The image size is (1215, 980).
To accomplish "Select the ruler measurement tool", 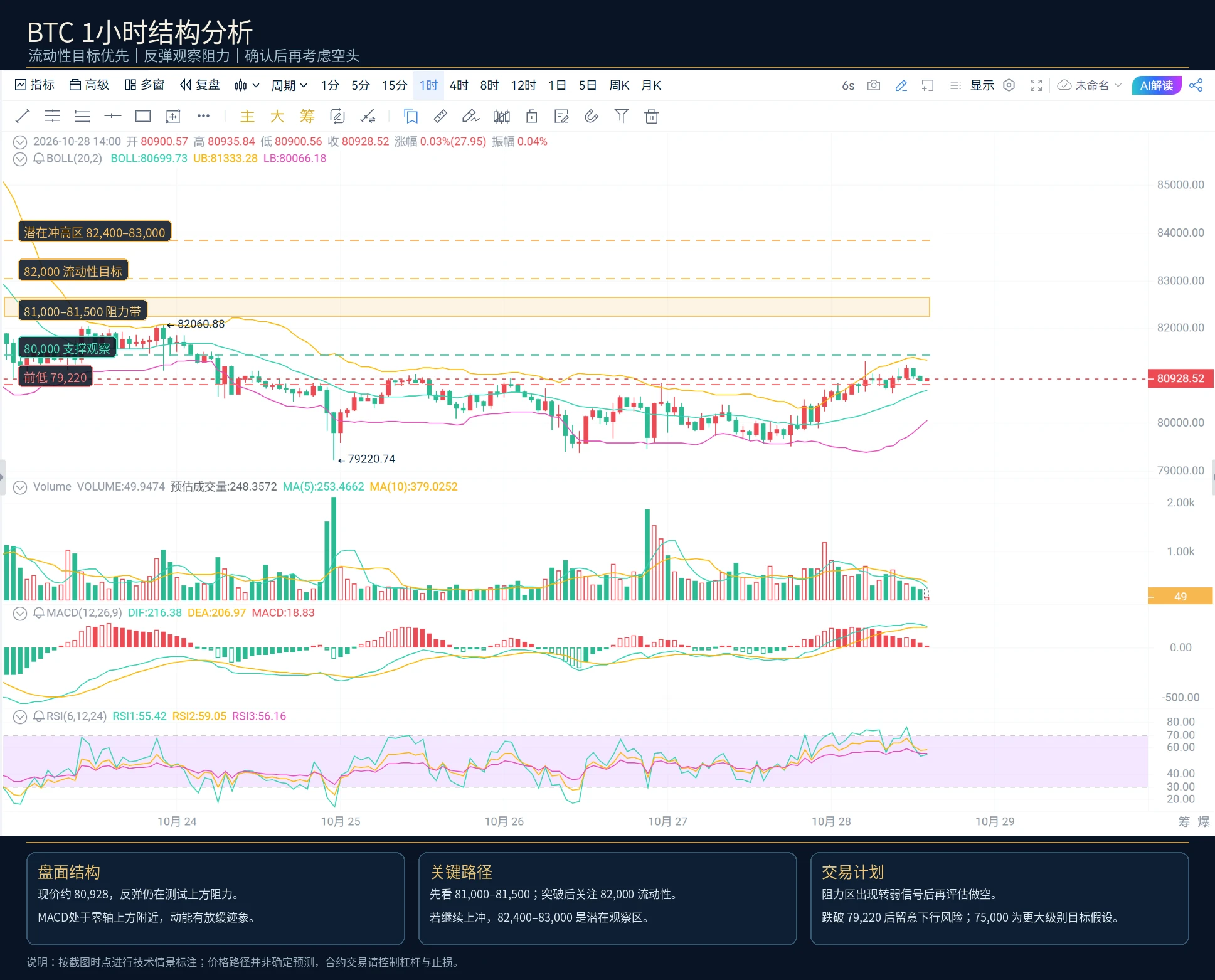I will coord(440,116).
